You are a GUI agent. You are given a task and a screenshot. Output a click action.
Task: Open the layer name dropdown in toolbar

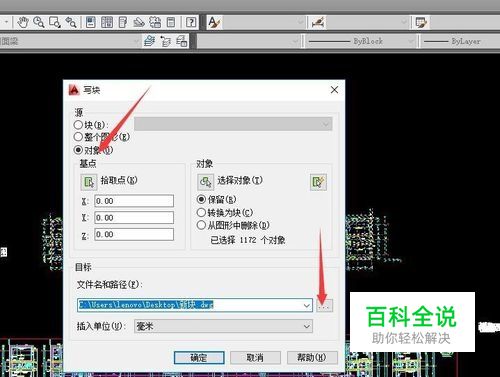[70, 41]
